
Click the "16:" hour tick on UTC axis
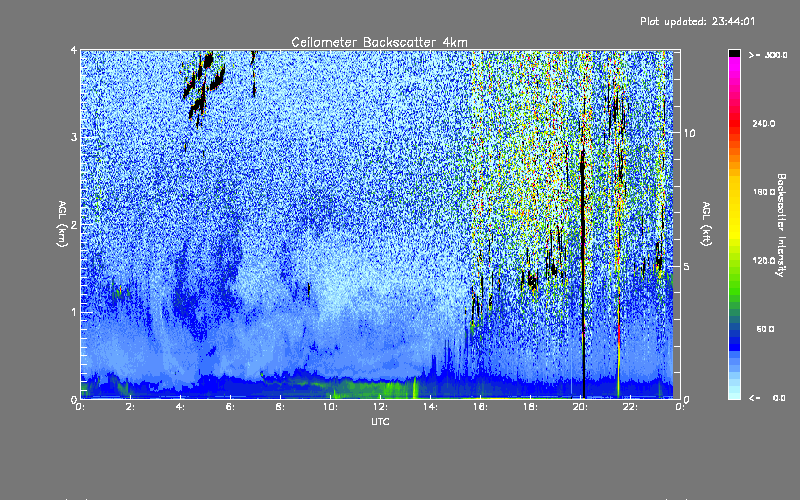click(x=480, y=407)
